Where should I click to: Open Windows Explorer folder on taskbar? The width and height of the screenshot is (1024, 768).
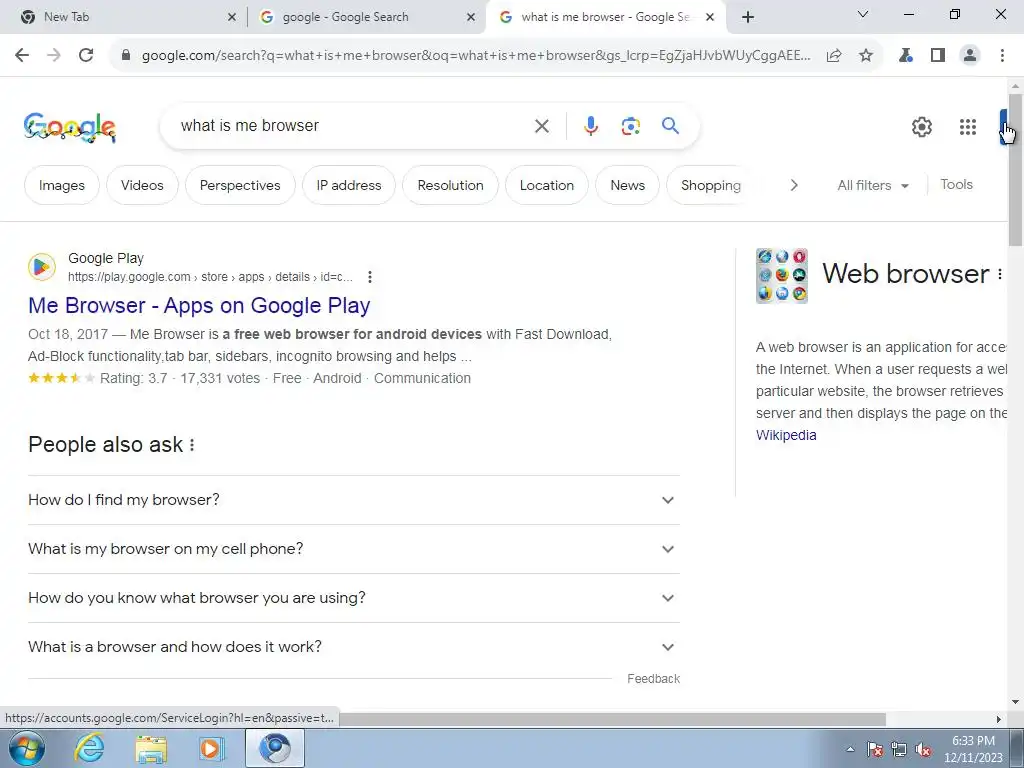[x=151, y=749]
